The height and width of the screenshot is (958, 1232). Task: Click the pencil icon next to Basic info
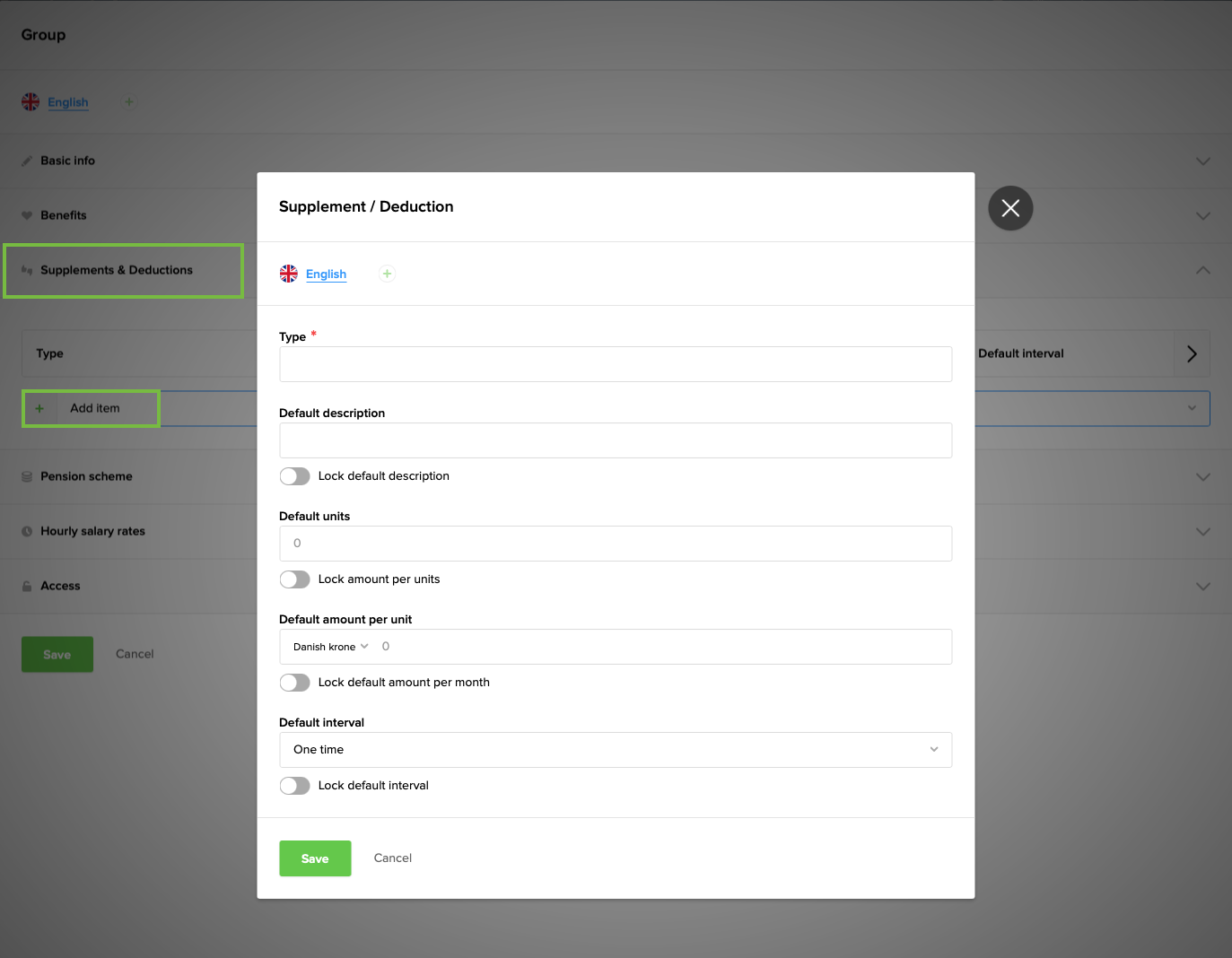[x=27, y=161]
